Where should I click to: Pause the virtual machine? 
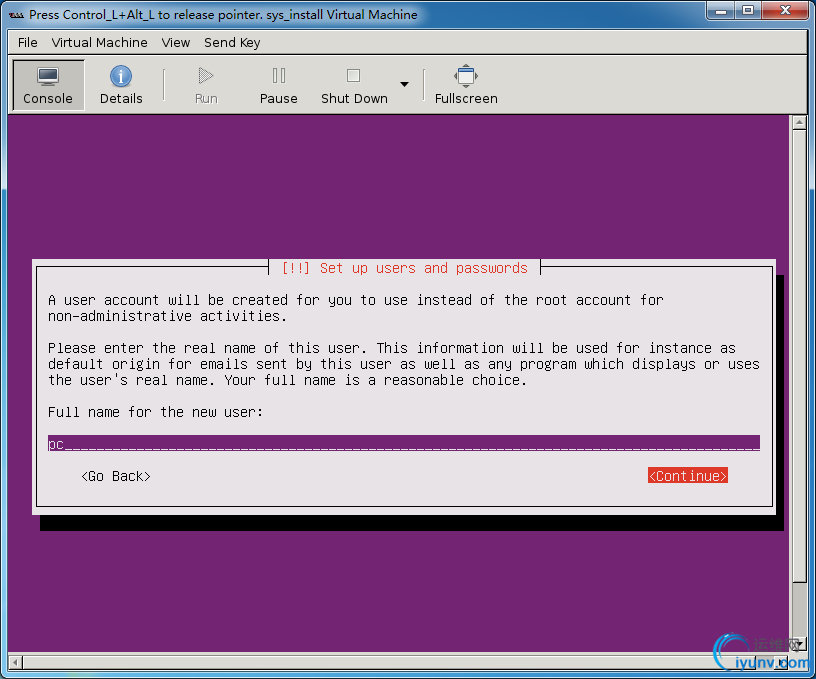click(278, 85)
